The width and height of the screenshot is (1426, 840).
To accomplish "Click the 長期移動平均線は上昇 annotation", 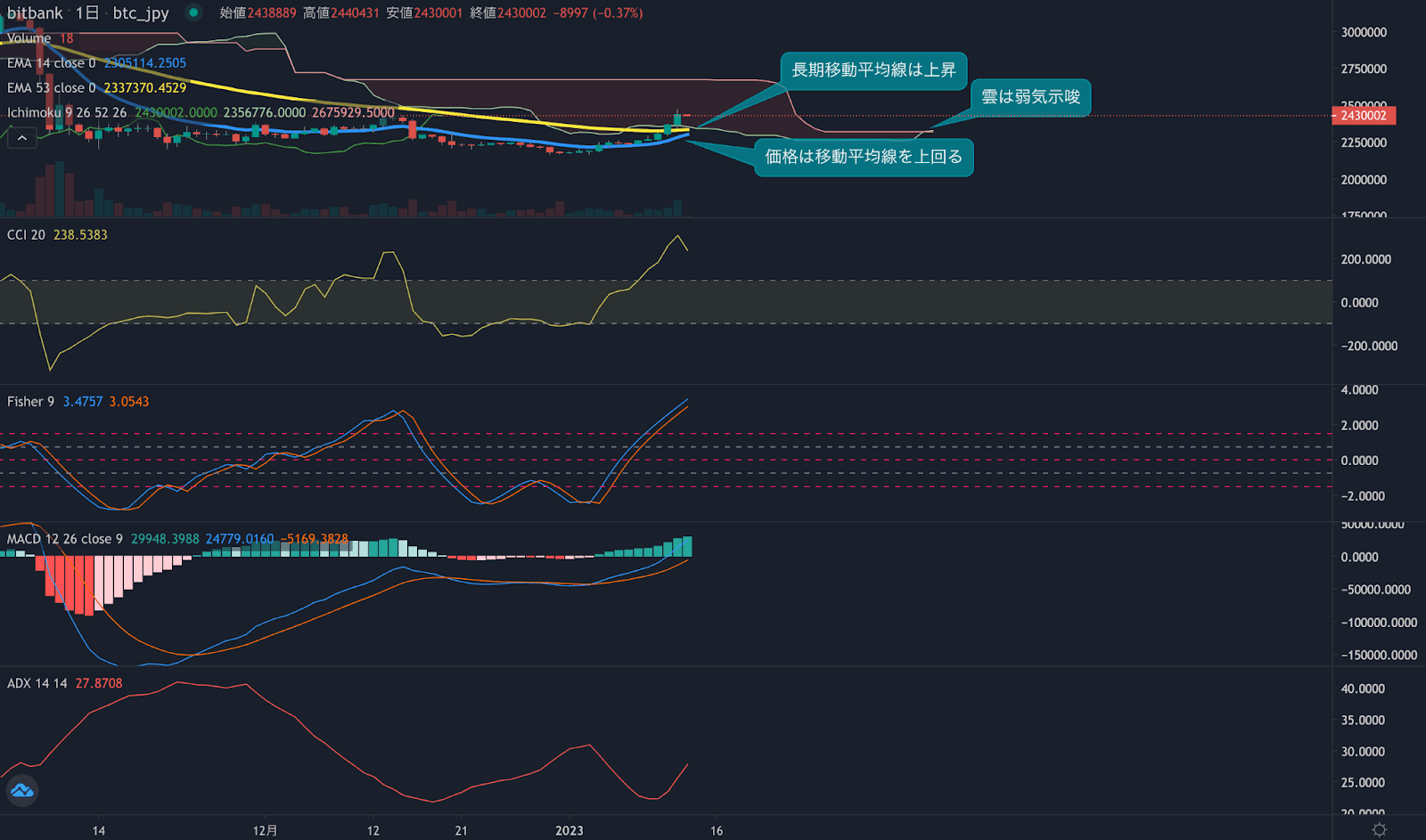I will [x=873, y=71].
